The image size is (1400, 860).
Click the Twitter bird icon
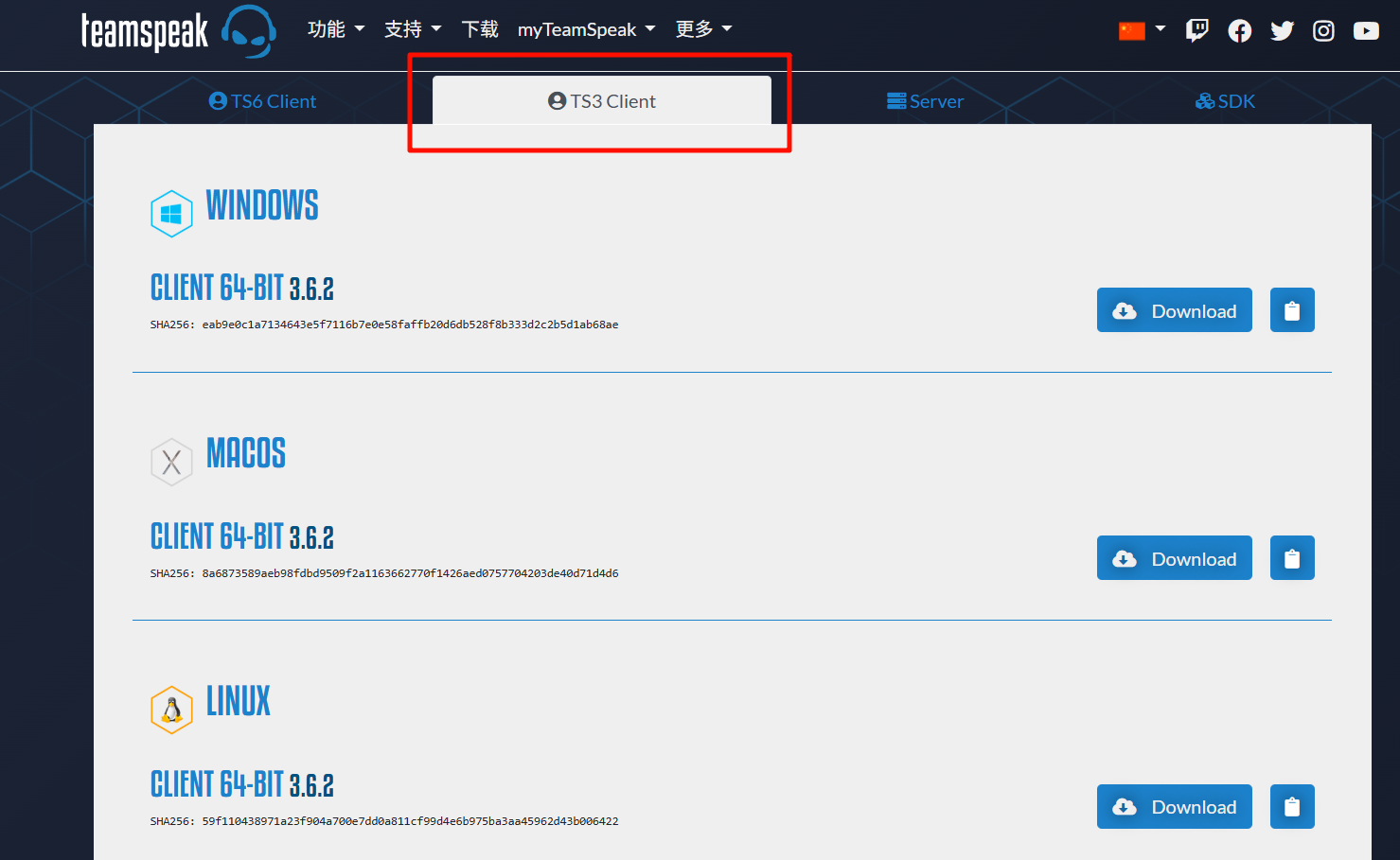(x=1282, y=29)
